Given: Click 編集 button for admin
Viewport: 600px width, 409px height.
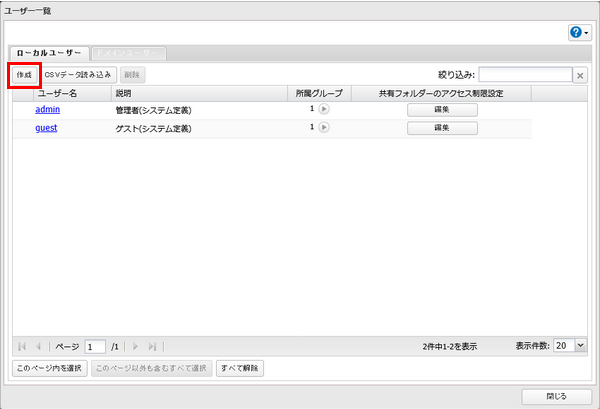Looking at the screenshot, I should 442,110.
